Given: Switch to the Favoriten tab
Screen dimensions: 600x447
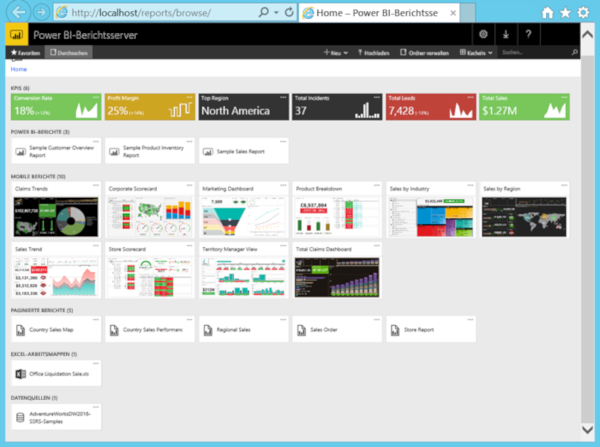Looking at the screenshot, I should point(25,52).
